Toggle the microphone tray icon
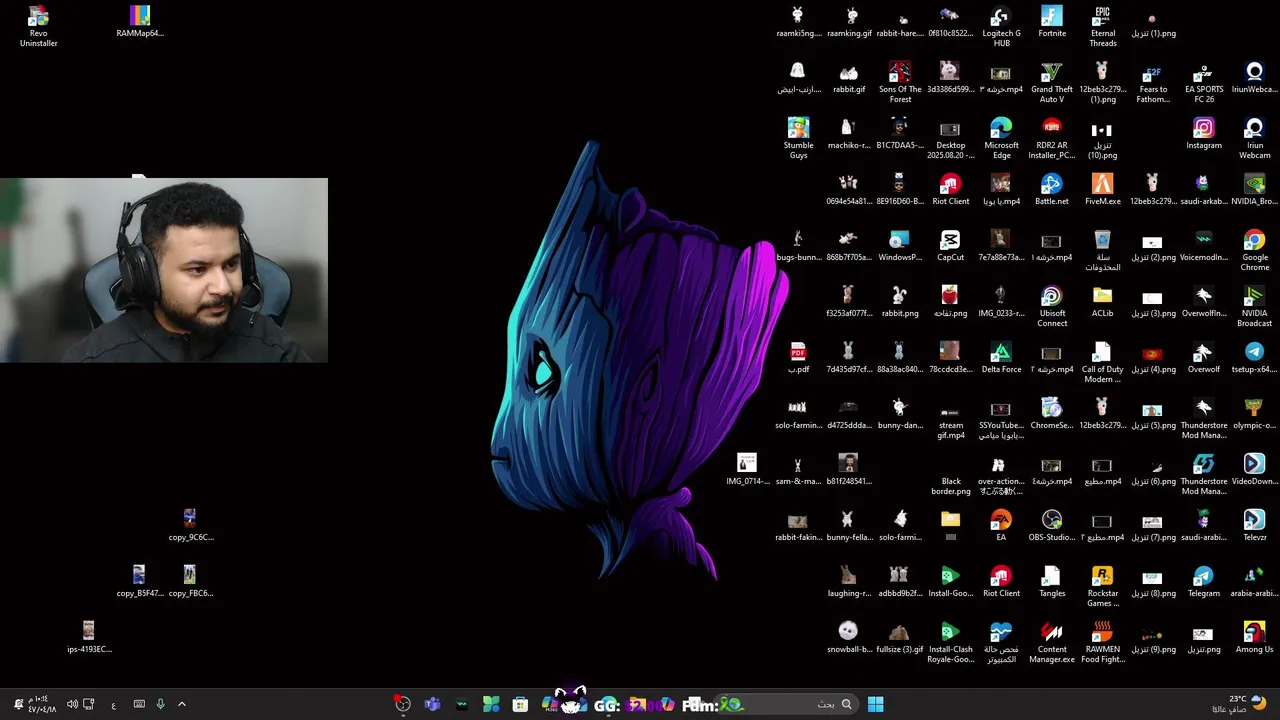 pos(160,704)
